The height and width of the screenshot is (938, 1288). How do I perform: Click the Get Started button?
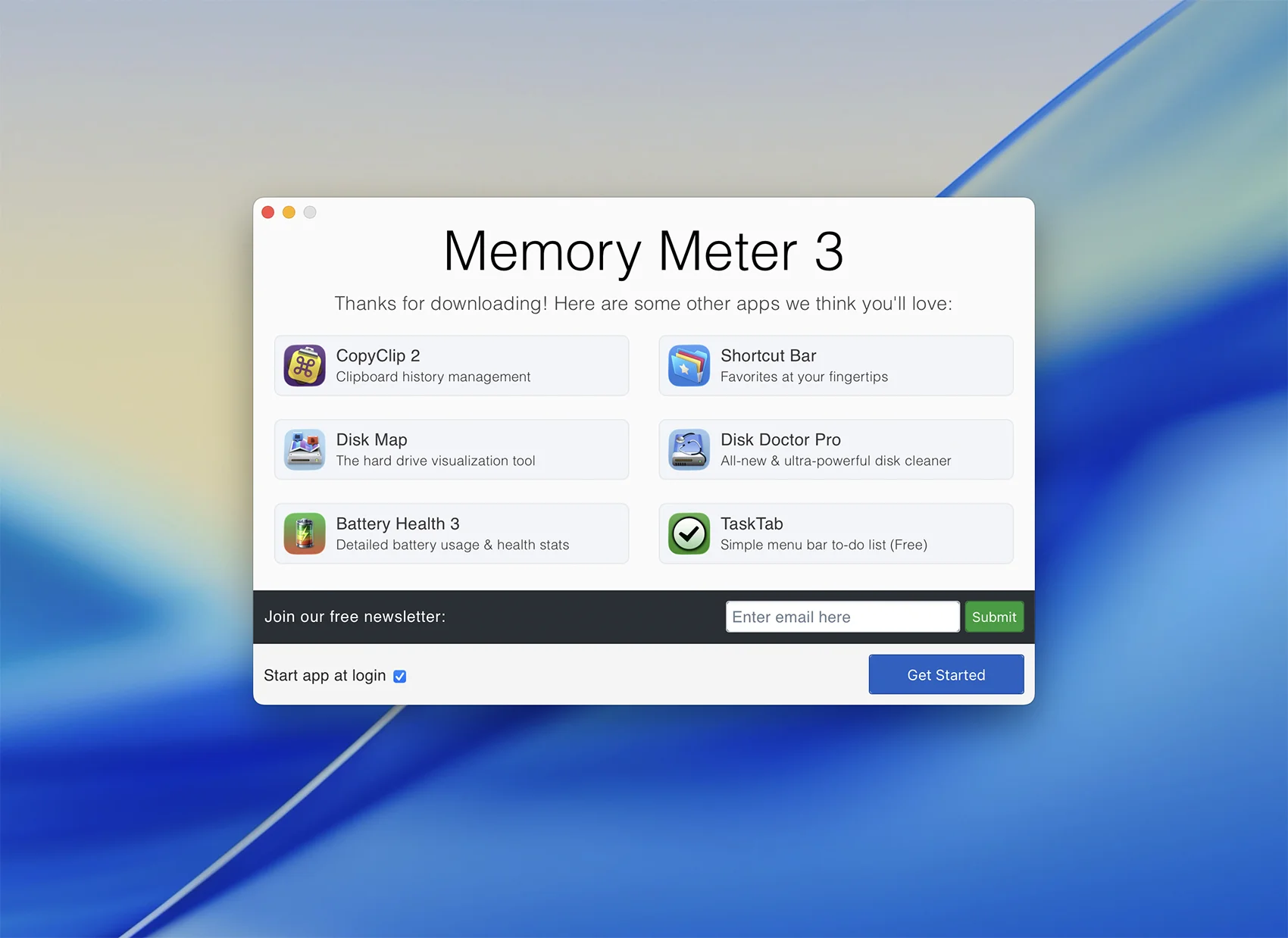[946, 674]
